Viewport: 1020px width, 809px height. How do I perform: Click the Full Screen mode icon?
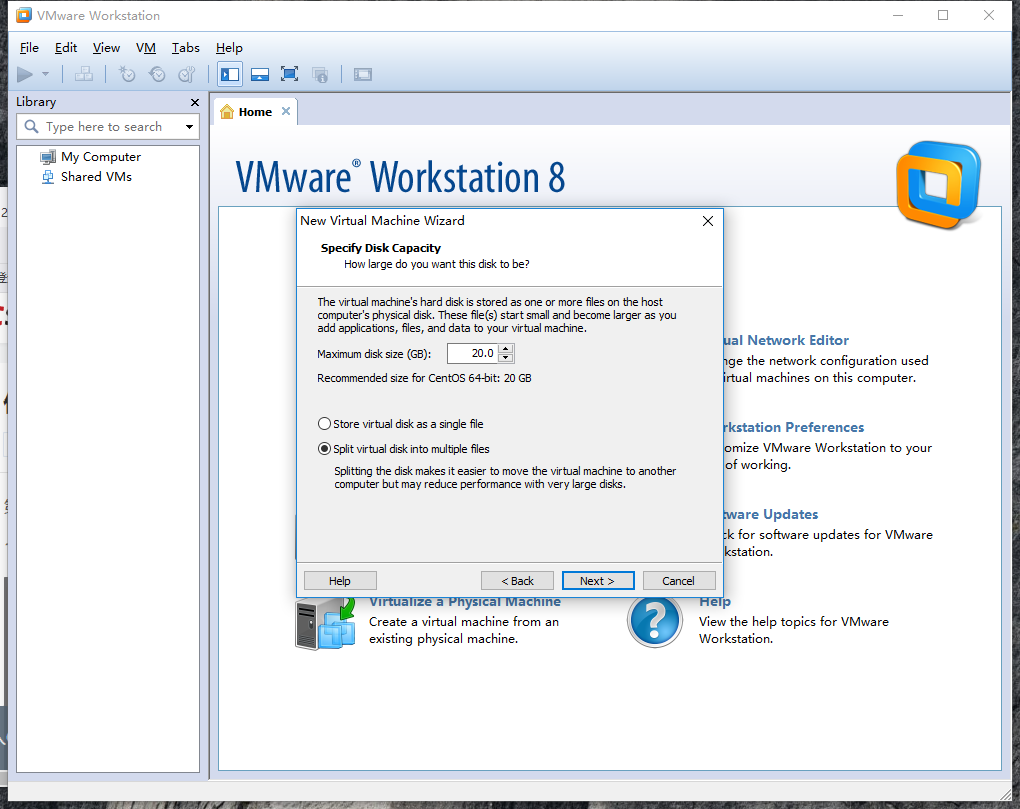tap(289, 74)
